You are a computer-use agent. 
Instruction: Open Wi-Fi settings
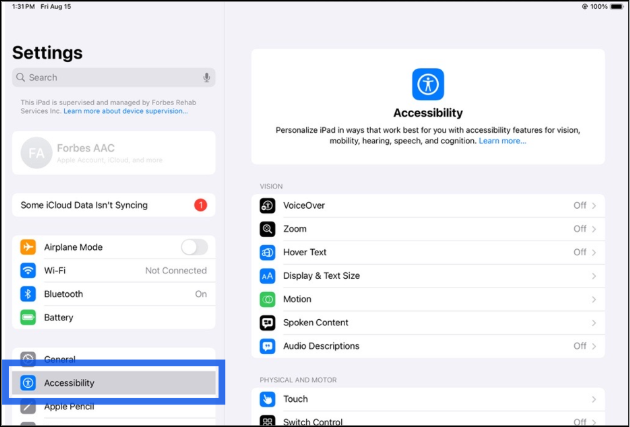114,270
